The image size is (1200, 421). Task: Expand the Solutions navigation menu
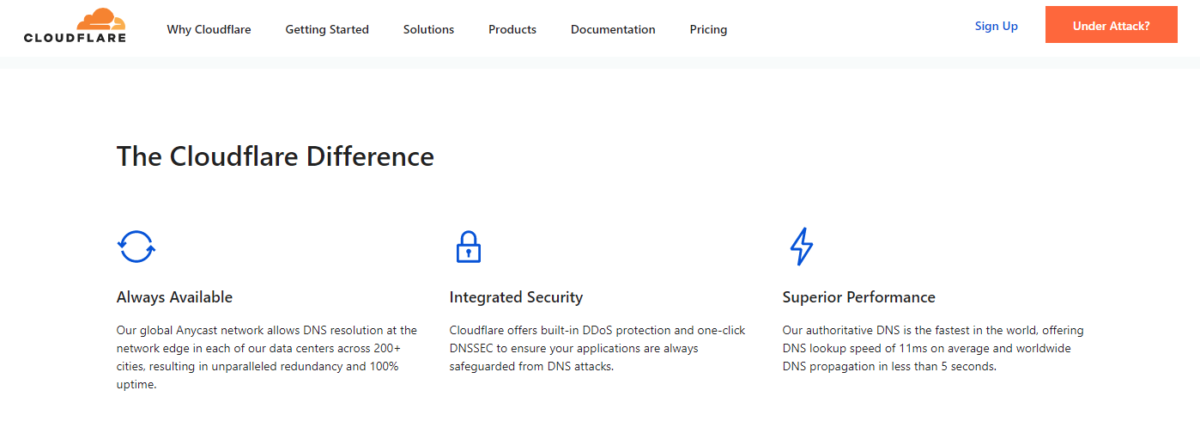click(x=428, y=30)
